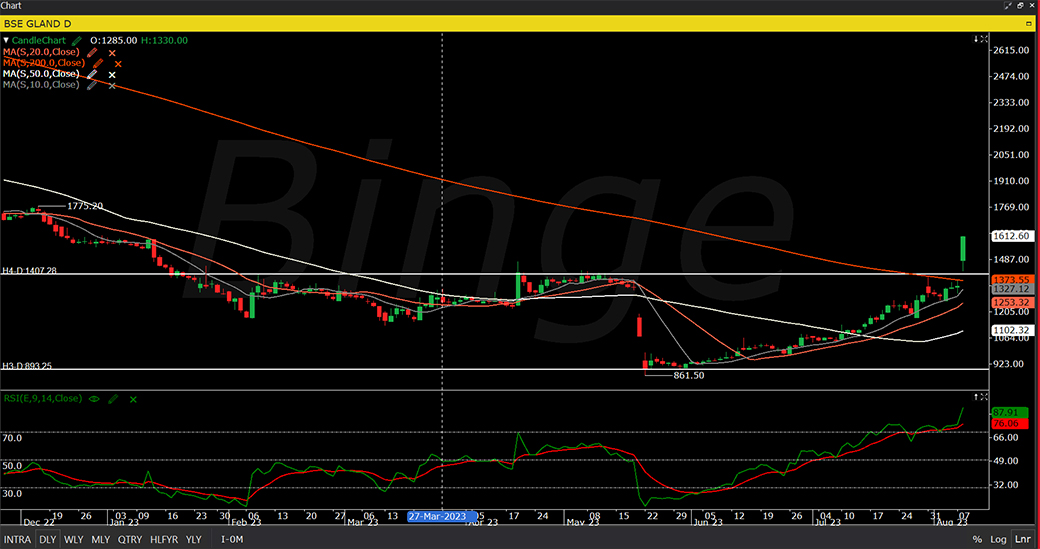Image resolution: width=1040 pixels, height=549 pixels.
Task: Click the 1775.20 high price annotation
Action: point(85,206)
